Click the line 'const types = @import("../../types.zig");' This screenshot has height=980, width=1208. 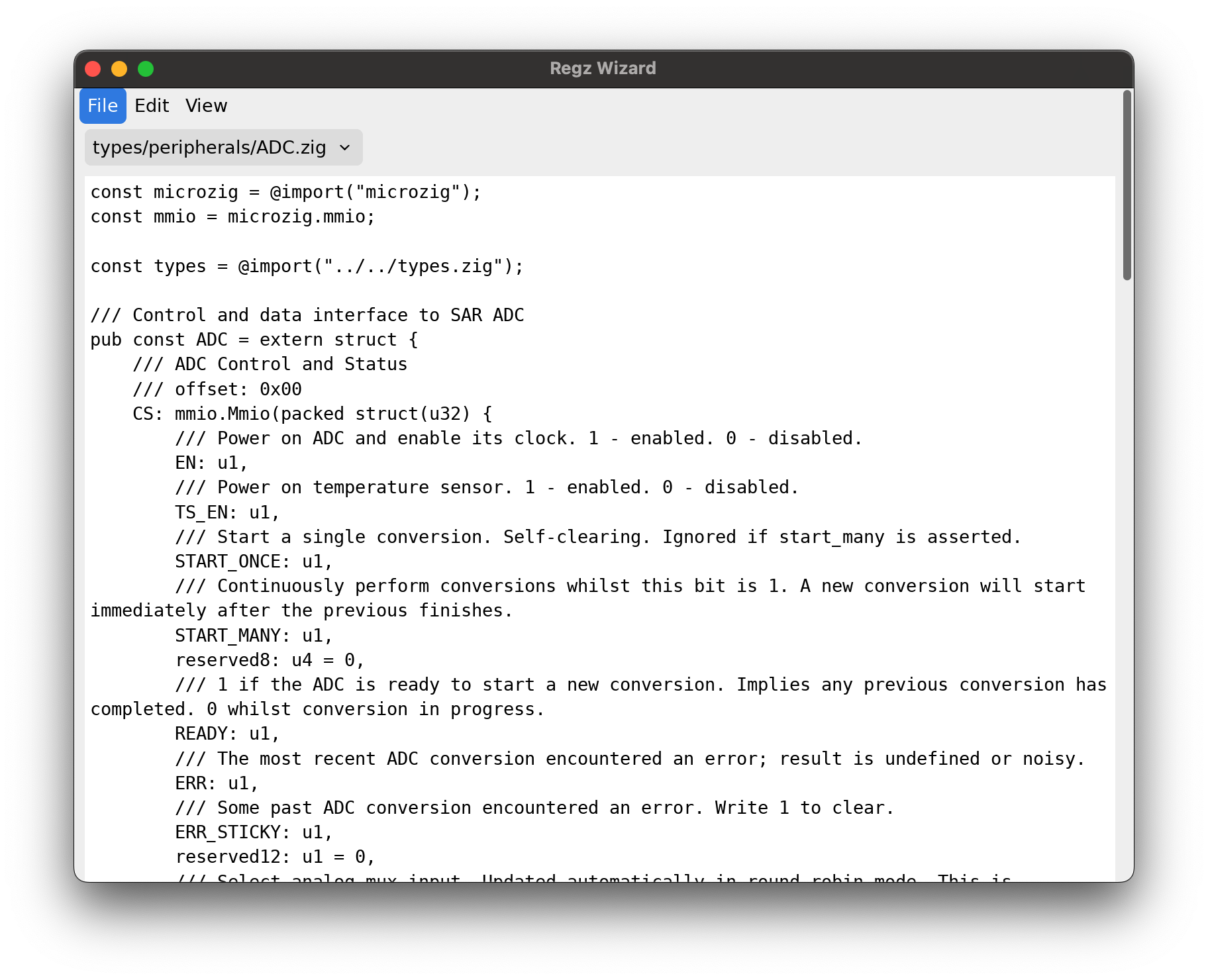pos(307,266)
